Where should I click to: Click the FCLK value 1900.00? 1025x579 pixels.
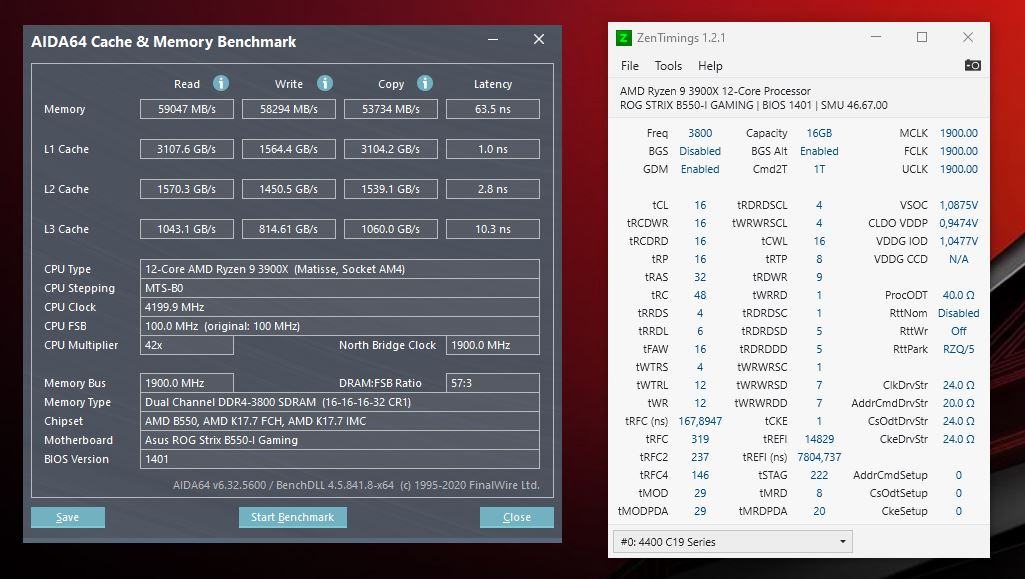coord(959,151)
